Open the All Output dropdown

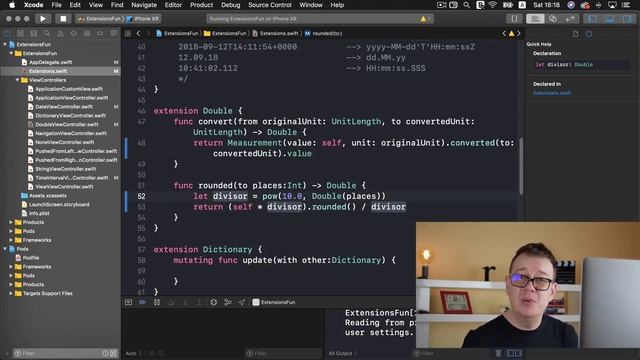[342, 353]
